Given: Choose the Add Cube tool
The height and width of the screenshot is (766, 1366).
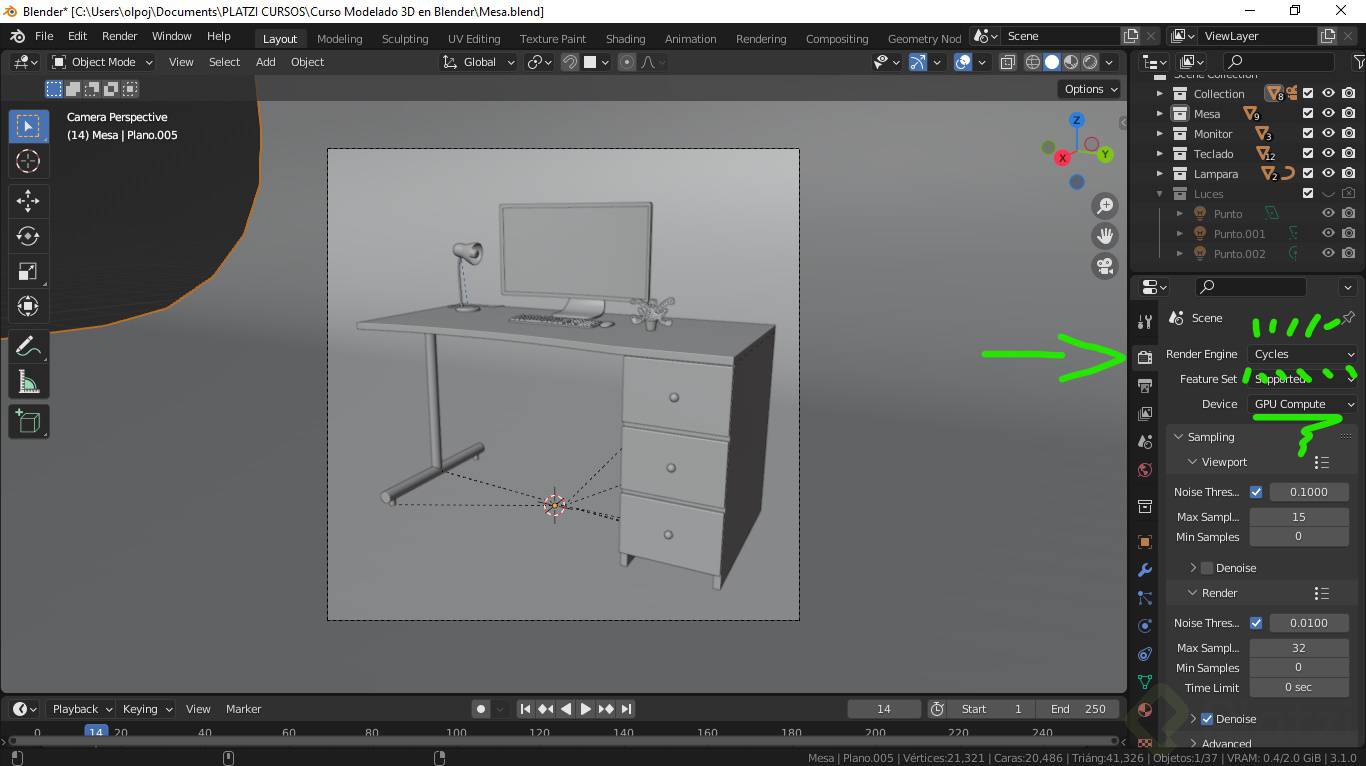Looking at the screenshot, I should tap(28, 421).
